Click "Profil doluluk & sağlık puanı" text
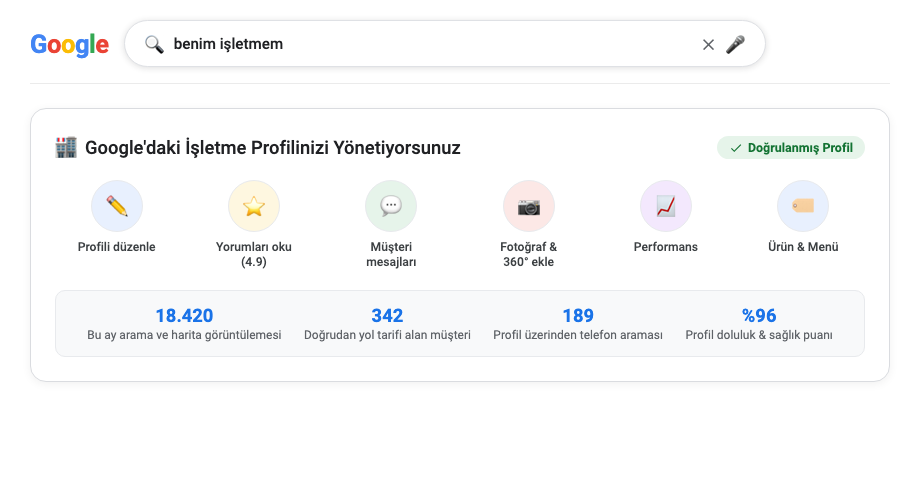Screen dimensions: 920x480 point(759,335)
